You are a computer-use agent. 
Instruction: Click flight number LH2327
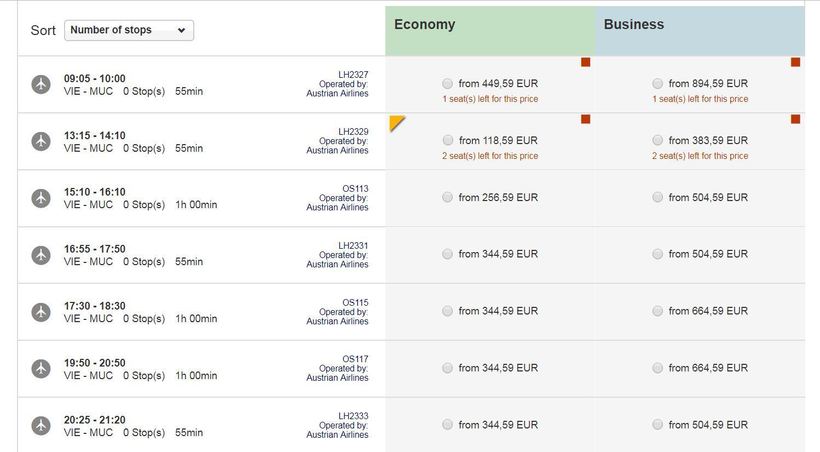[x=353, y=74]
